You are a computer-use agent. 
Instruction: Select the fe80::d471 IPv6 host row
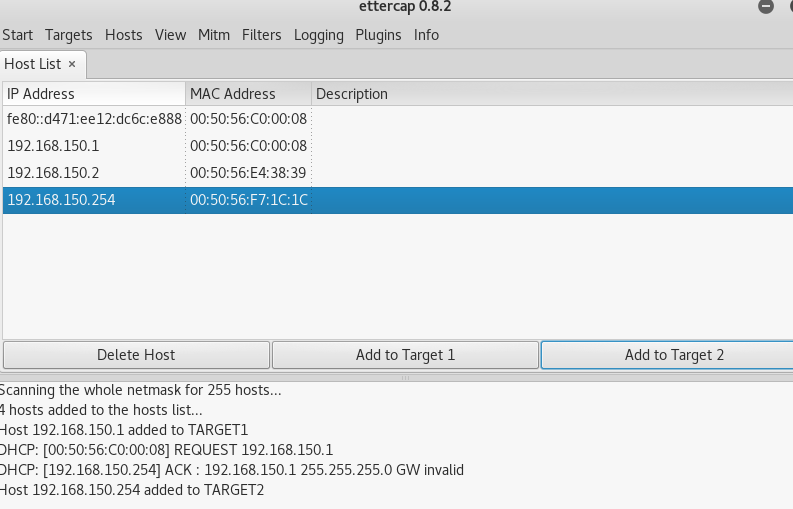pyautogui.click(x=94, y=120)
